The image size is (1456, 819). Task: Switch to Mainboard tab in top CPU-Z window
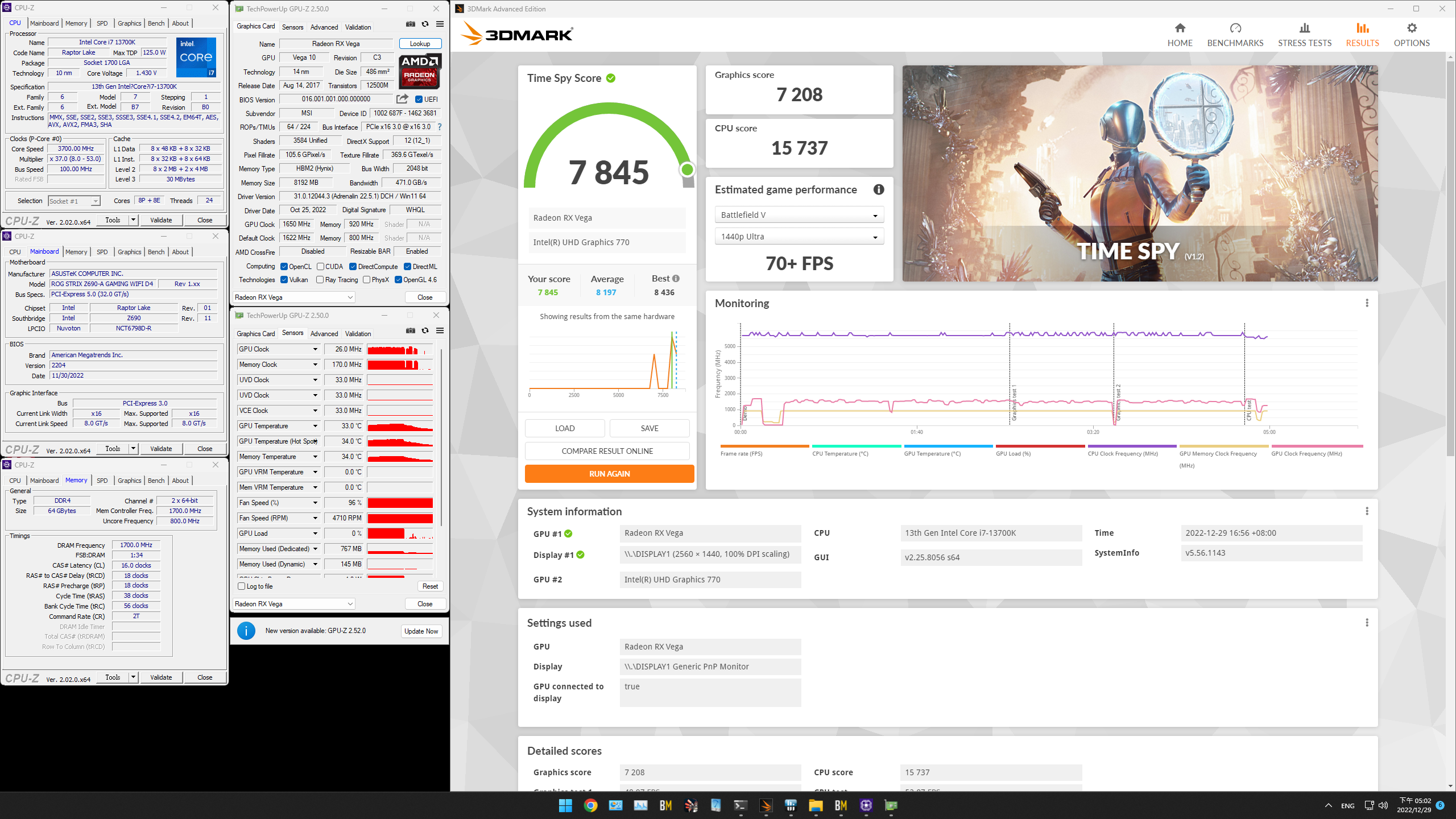[x=44, y=23]
